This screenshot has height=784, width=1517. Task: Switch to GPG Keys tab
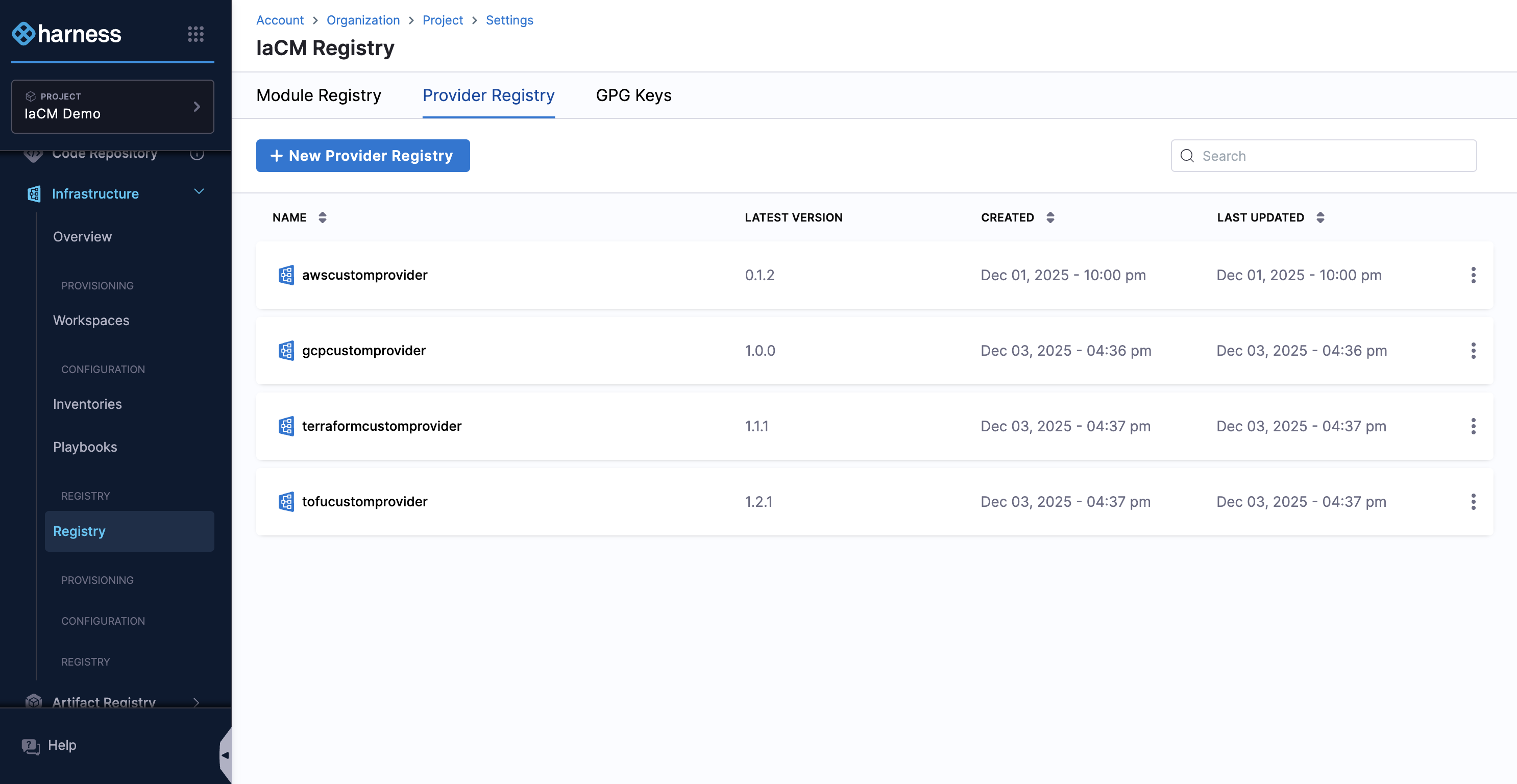[x=633, y=95]
